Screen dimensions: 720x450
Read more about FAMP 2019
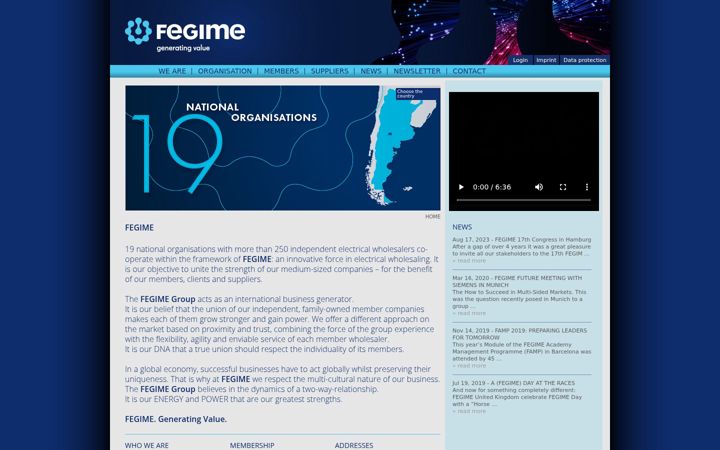pos(469,366)
